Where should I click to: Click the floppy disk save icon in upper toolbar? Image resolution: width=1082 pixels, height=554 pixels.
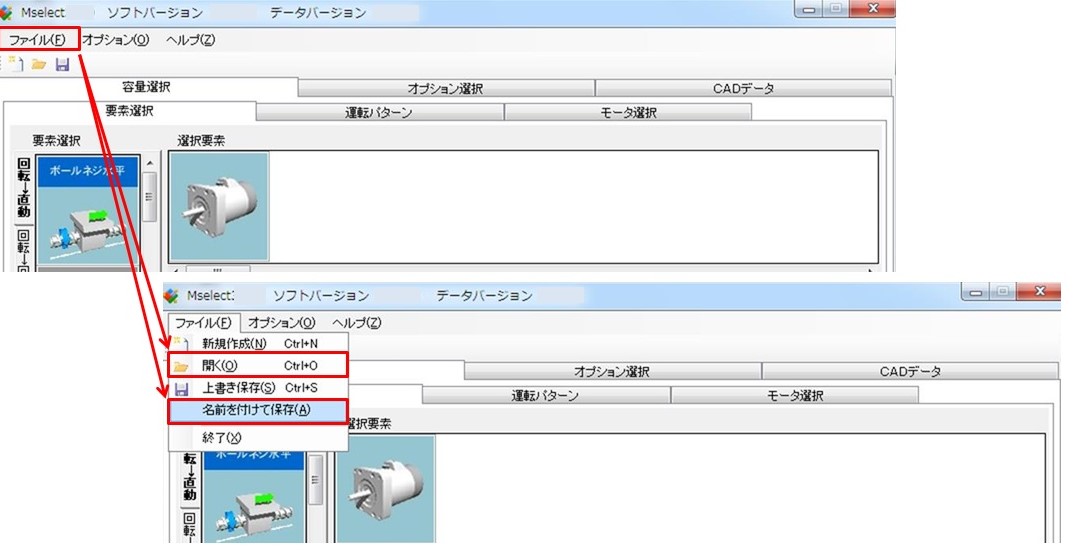point(62,64)
